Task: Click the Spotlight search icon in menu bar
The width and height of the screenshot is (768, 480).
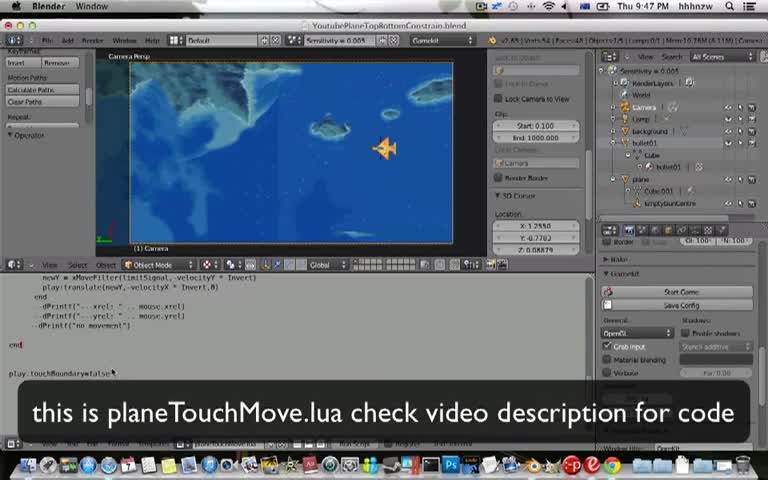Action: (729, 6)
